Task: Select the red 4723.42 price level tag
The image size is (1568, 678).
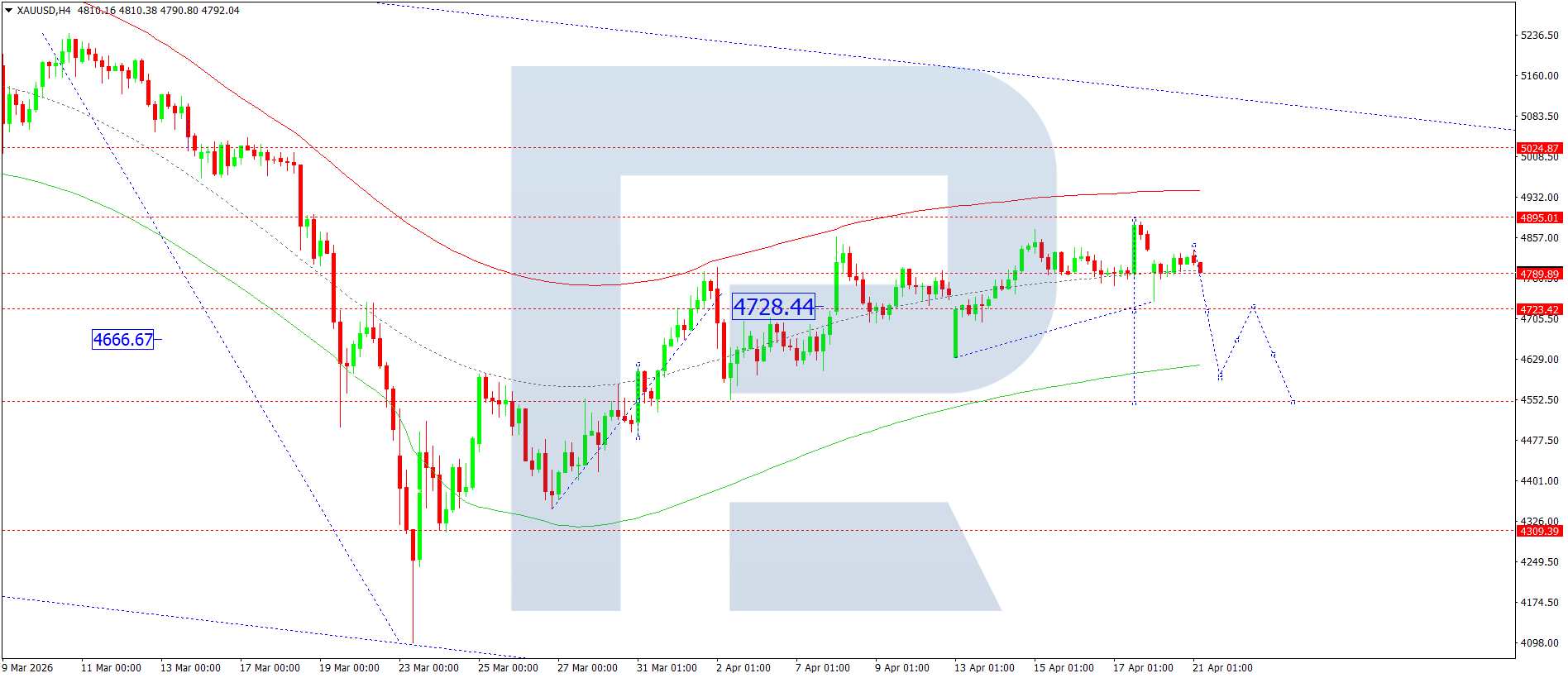Action: (x=1539, y=310)
